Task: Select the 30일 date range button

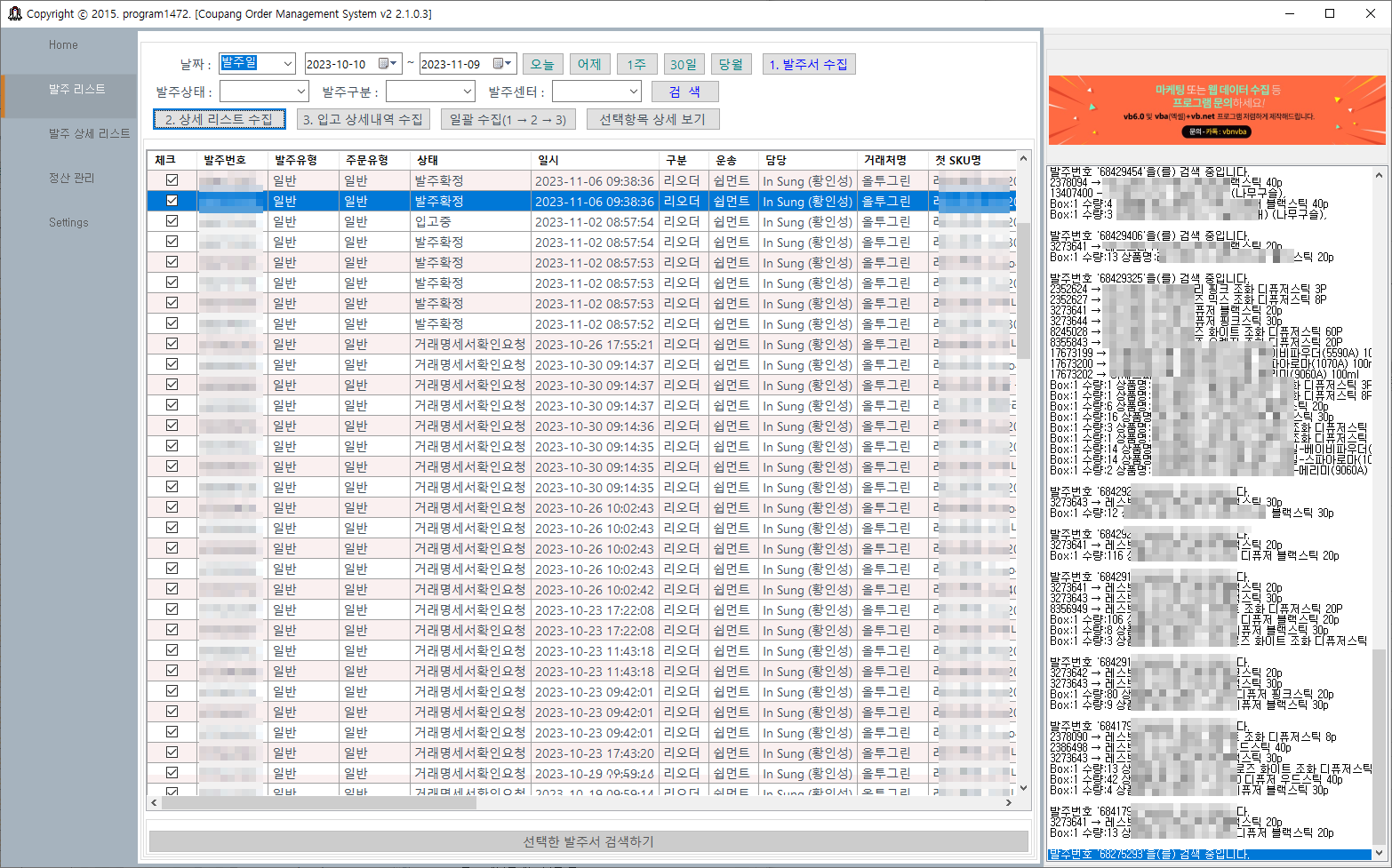Action: pos(684,63)
